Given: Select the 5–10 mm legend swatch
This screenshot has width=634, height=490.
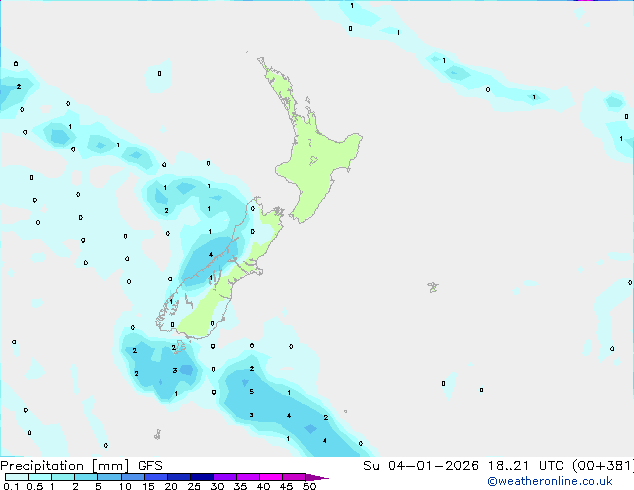Looking at the screenshot, I should tap(109, 477).
